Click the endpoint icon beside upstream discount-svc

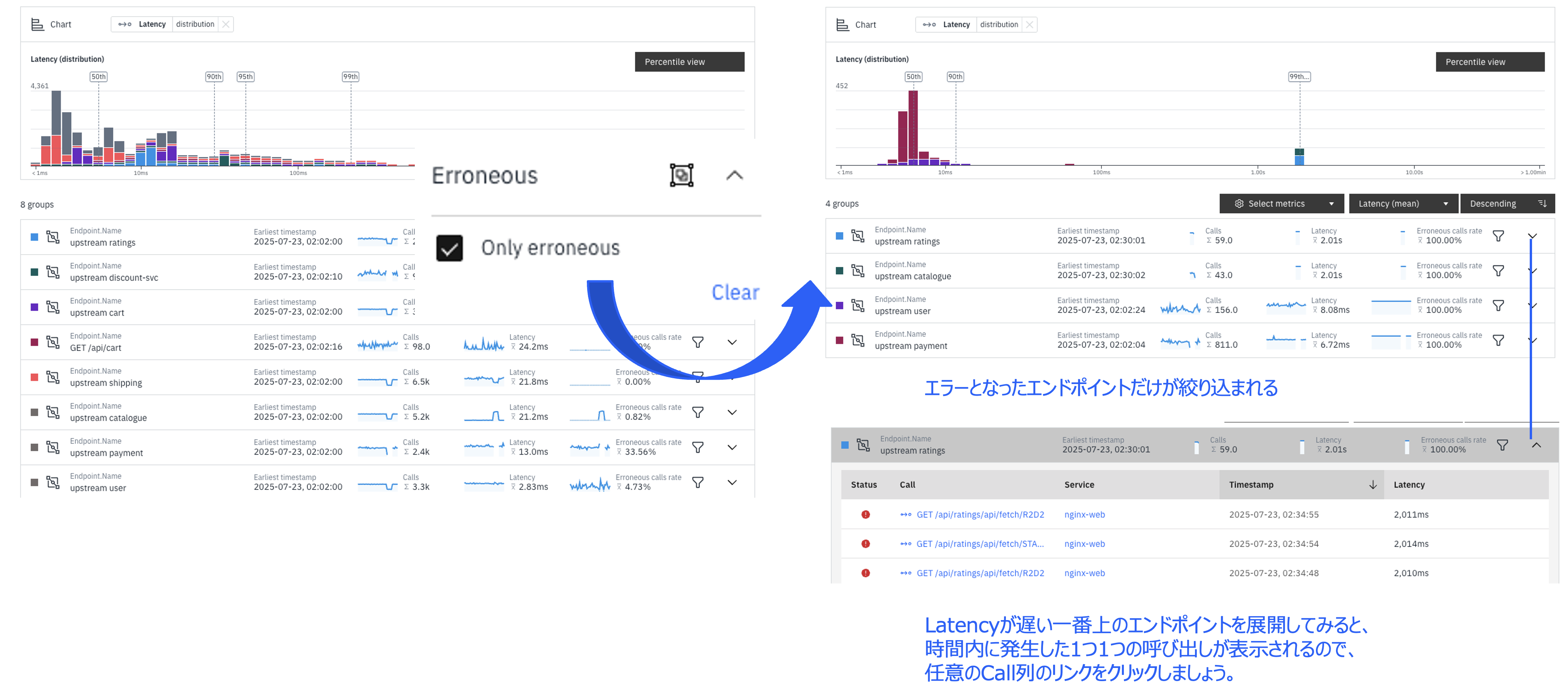click(54, 272)
